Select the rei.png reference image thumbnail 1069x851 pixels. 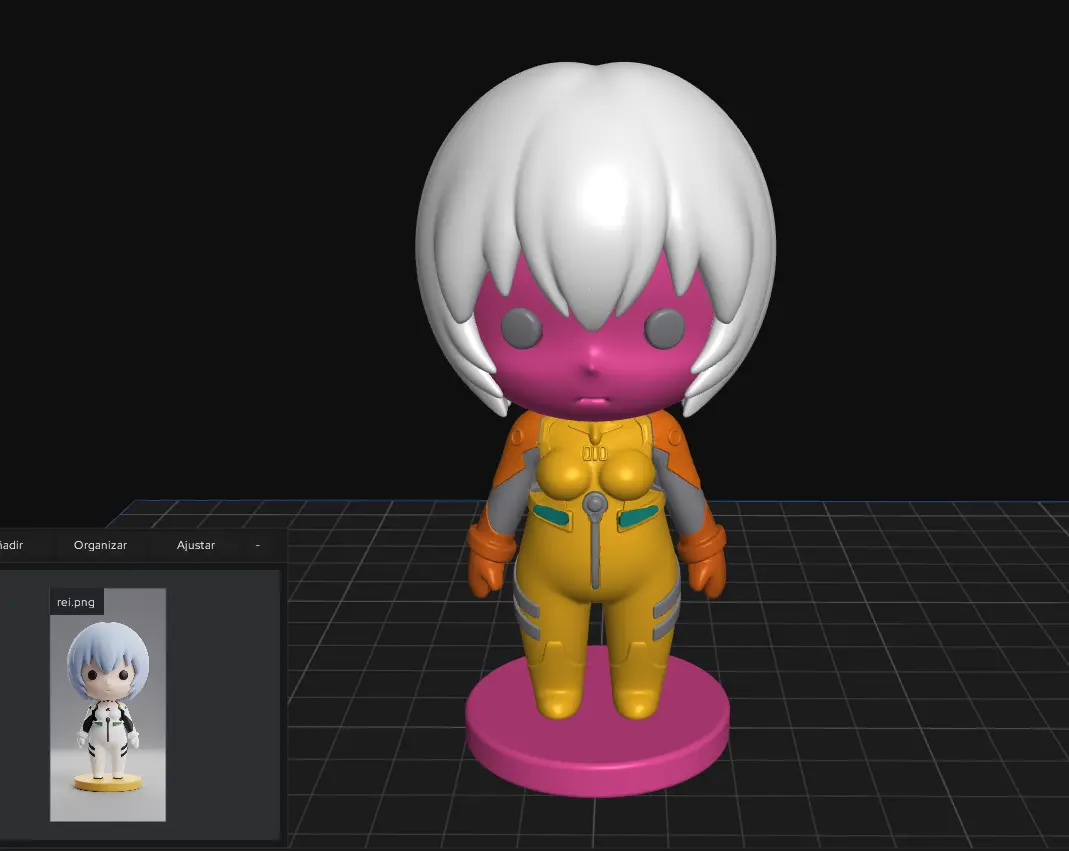point(108,705)
